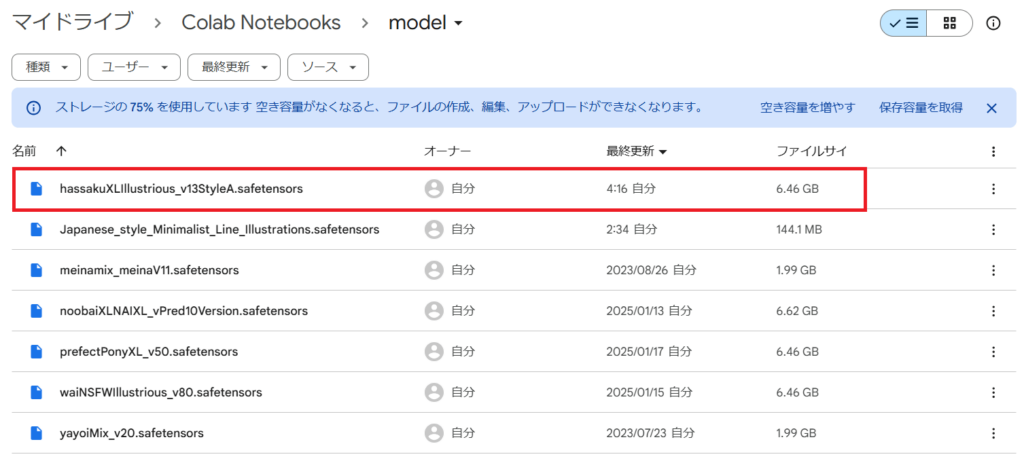
Task: Click owner avatar in noobaiXLNAIXL row
Action: [434, 311]
